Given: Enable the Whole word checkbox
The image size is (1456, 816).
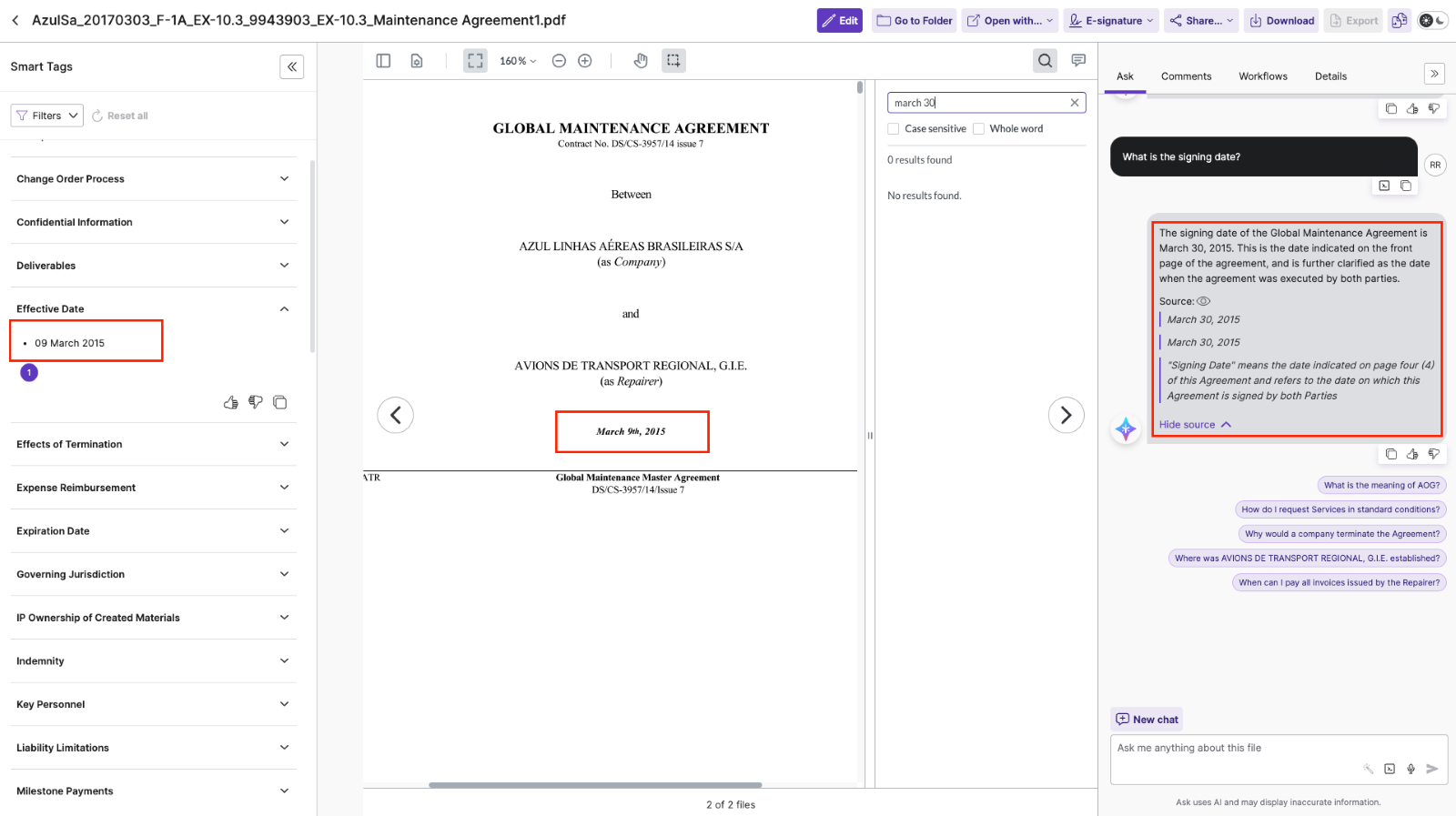Looking at the screenshot, I should click(979, 129).
